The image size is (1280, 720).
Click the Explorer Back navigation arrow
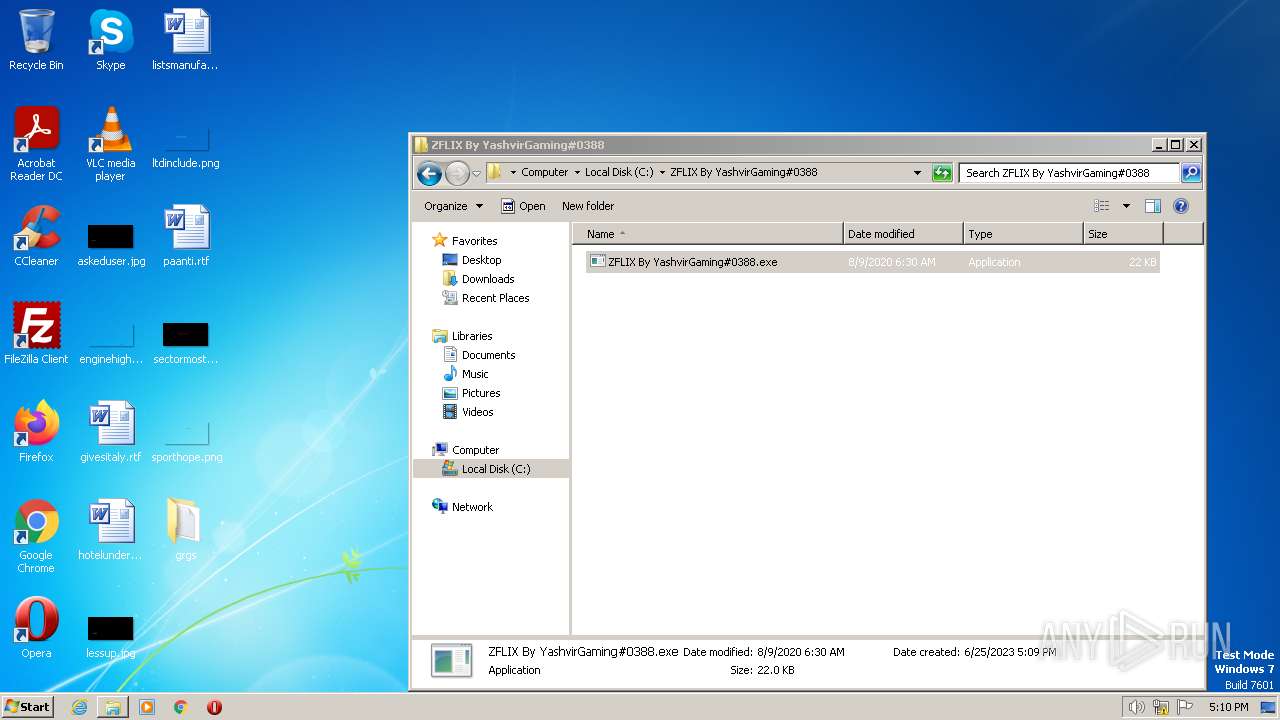(x=430, y=173)
